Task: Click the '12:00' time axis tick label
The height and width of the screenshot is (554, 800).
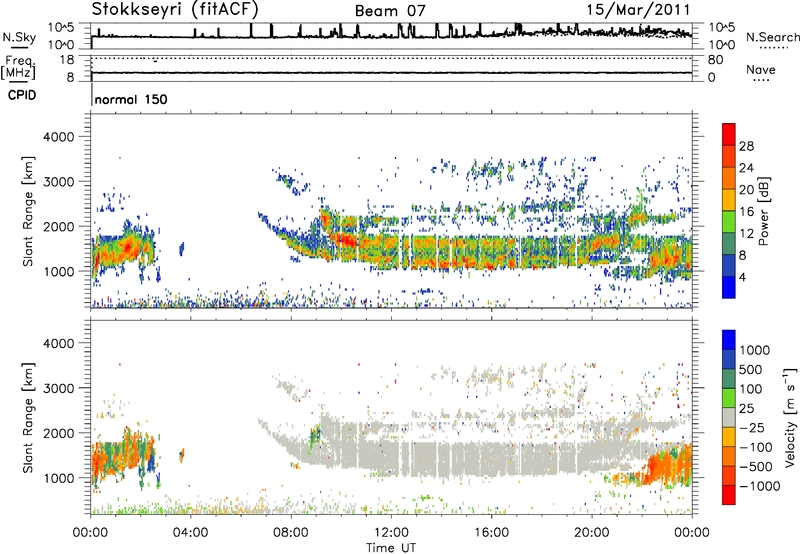Action: click(391, 533)
